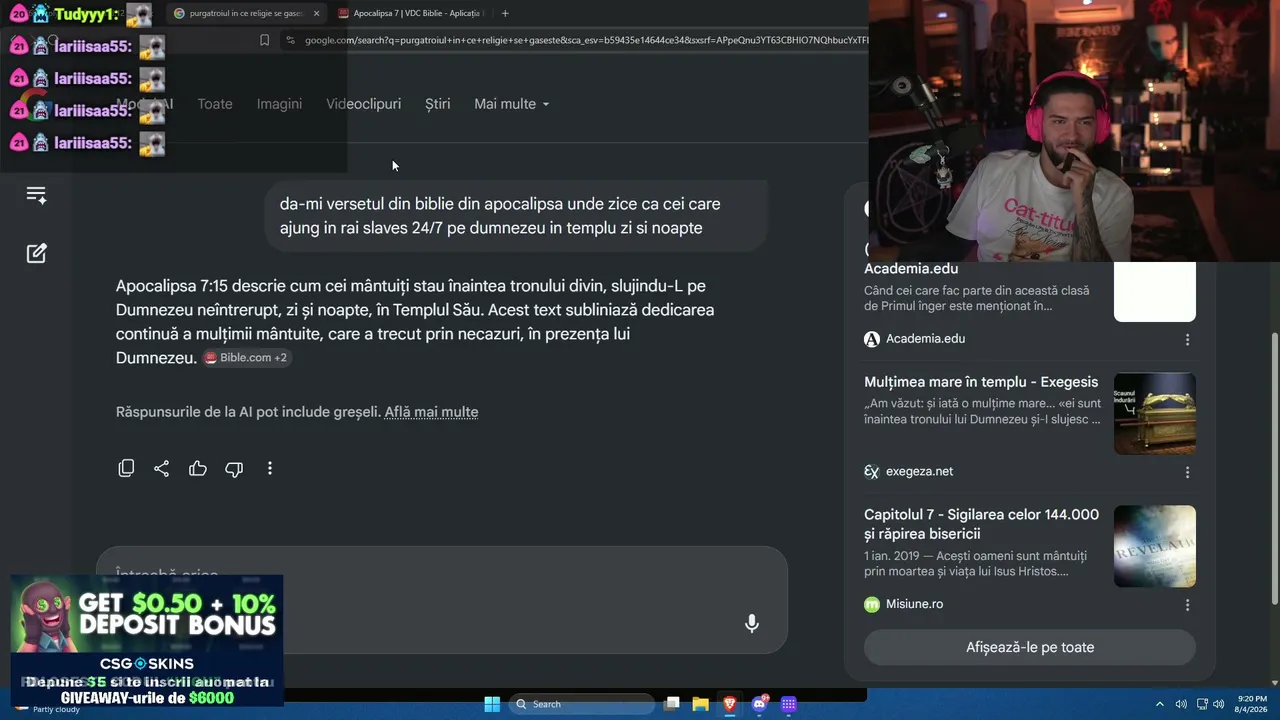The image size is (1280, 720).
Task: Open options for the Misiune.ro source
Action: tap(1187, 605)
